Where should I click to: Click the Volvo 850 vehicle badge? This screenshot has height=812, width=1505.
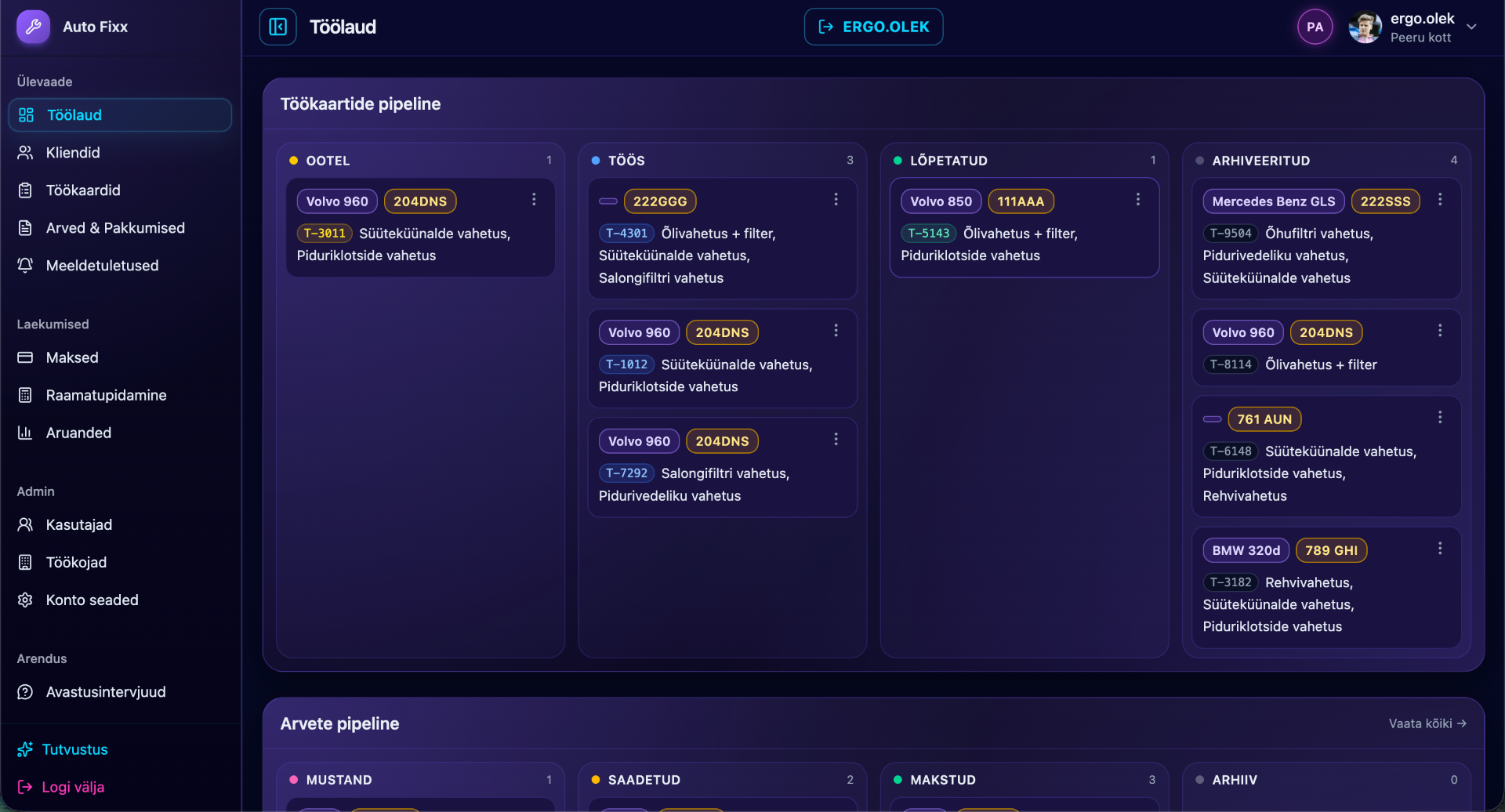click(941, 201)
